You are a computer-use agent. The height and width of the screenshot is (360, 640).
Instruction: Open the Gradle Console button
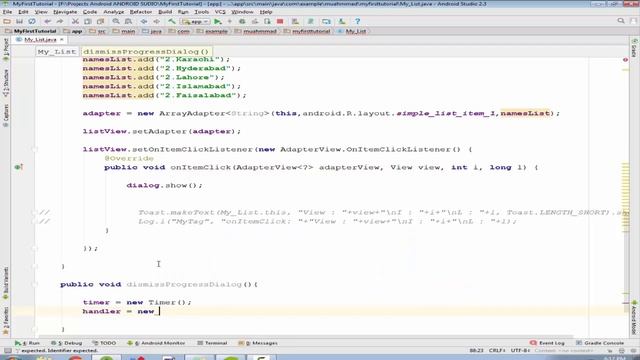pos(600,343)
